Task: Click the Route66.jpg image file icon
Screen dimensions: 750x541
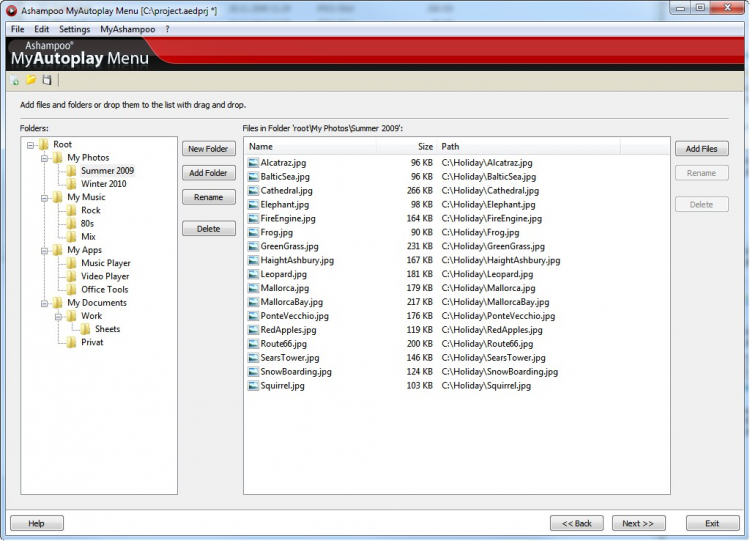Action: 253,343
